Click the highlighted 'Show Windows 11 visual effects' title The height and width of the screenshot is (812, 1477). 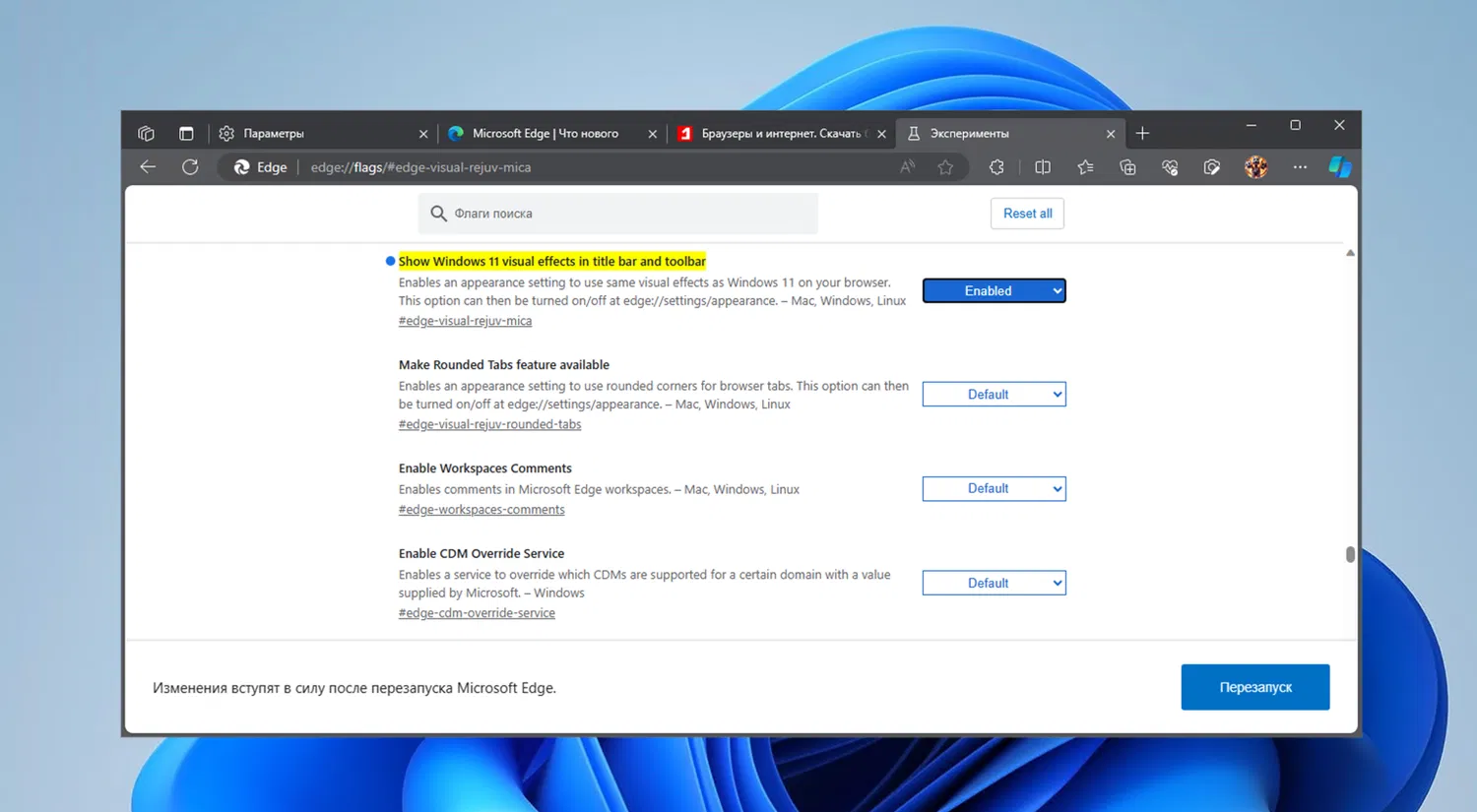click(551, 262)
